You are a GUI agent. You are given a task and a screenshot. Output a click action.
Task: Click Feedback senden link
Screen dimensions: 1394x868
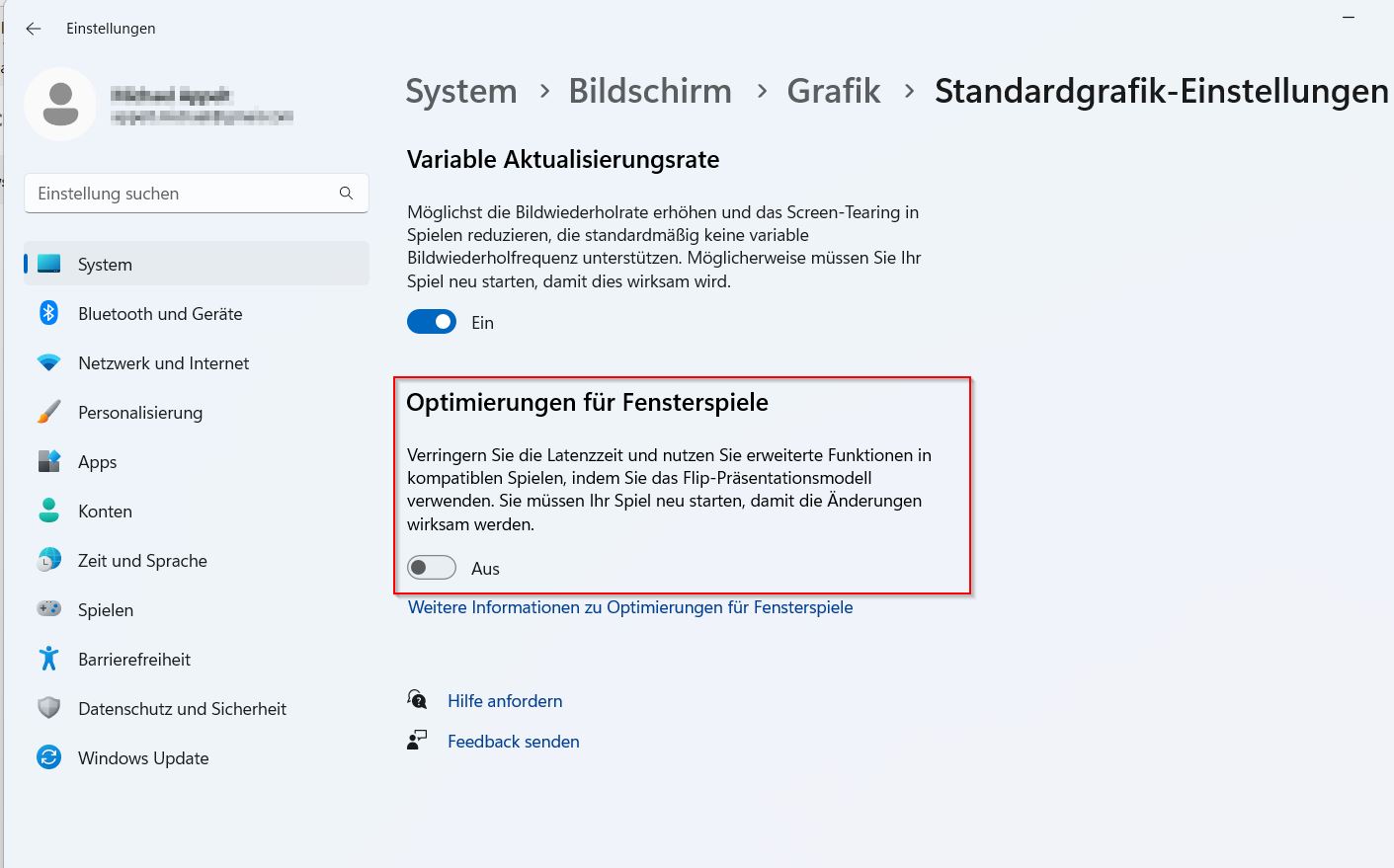pos(513,742)
